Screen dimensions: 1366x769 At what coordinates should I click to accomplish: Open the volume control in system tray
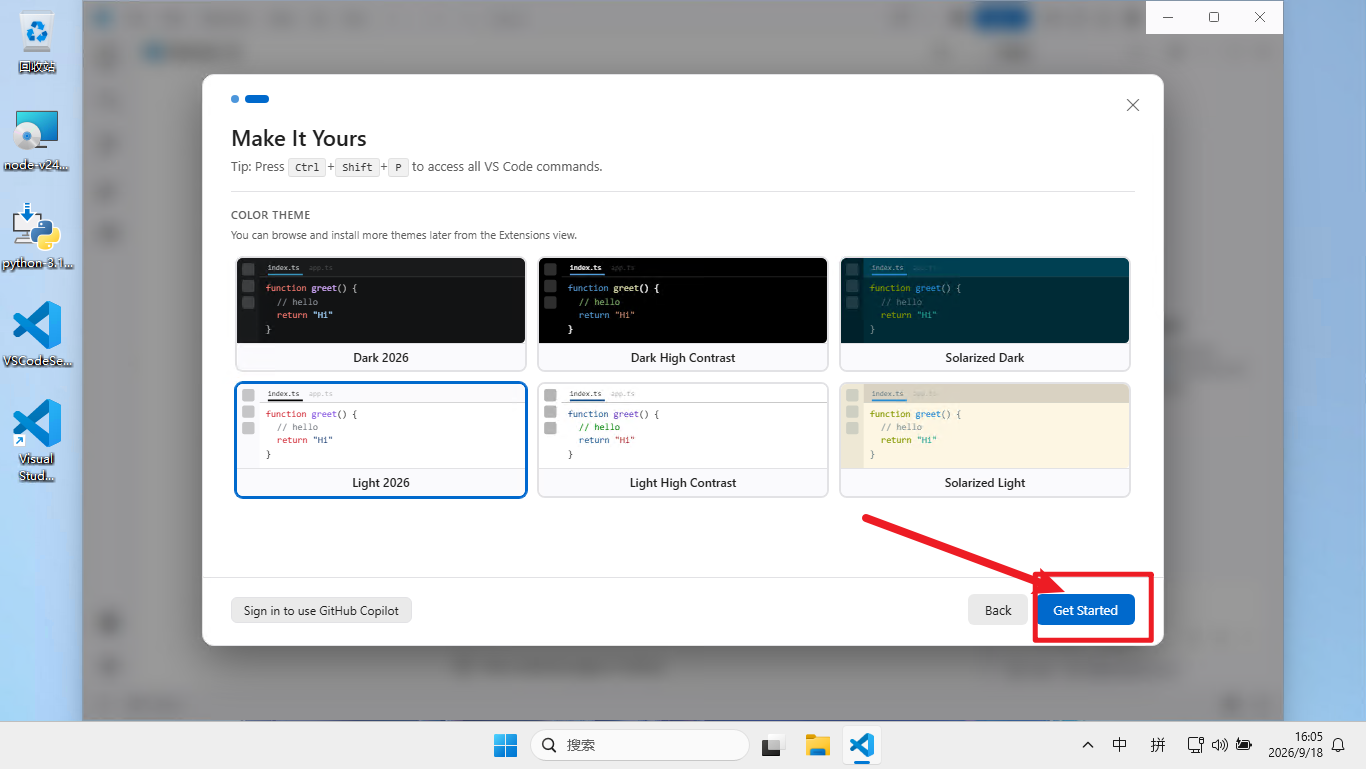coord(1219,745)
